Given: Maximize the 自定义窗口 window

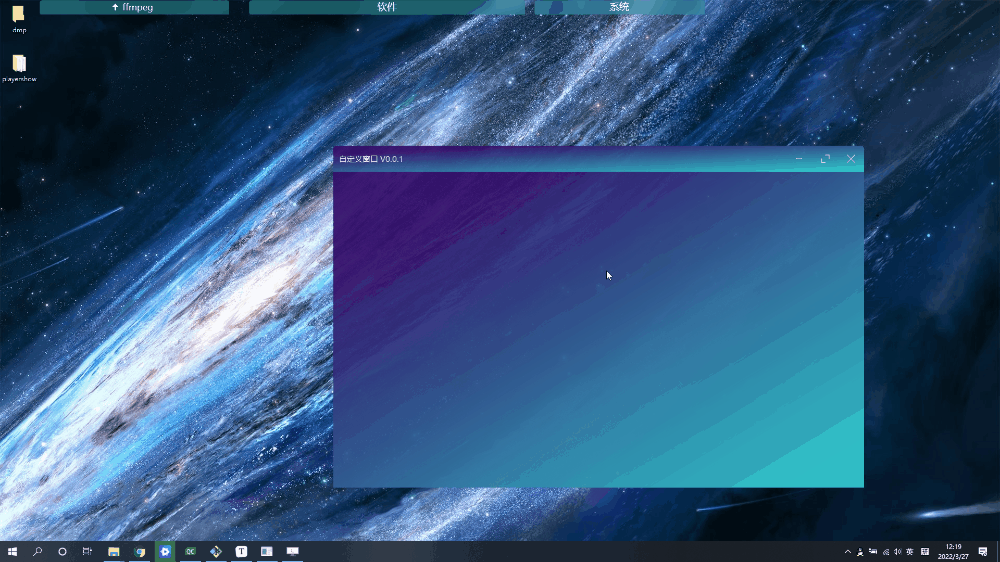Looking at the screenshot, I should tap(825, 159).
